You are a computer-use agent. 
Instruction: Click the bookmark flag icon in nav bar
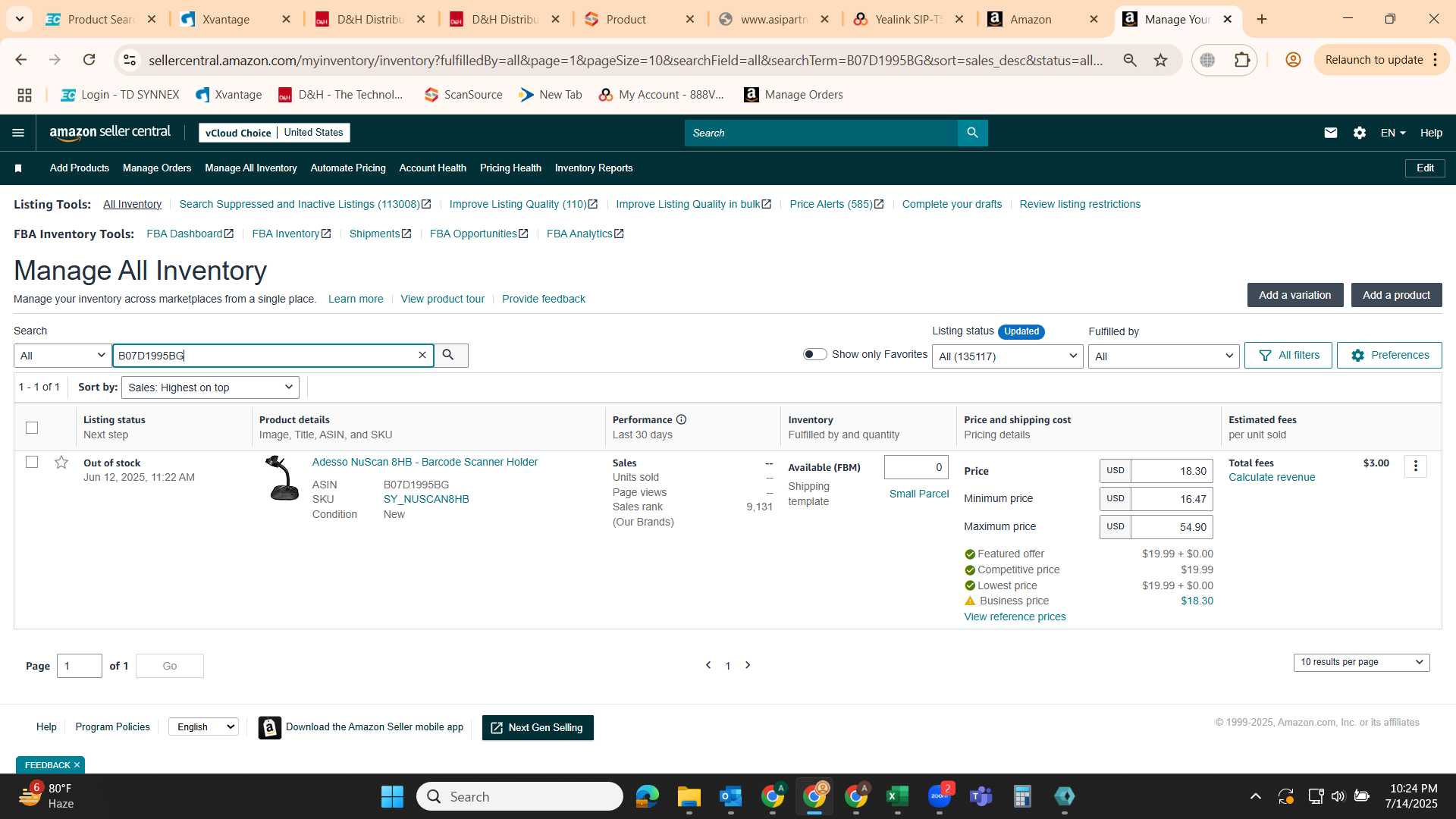click(x=18, y=168)
